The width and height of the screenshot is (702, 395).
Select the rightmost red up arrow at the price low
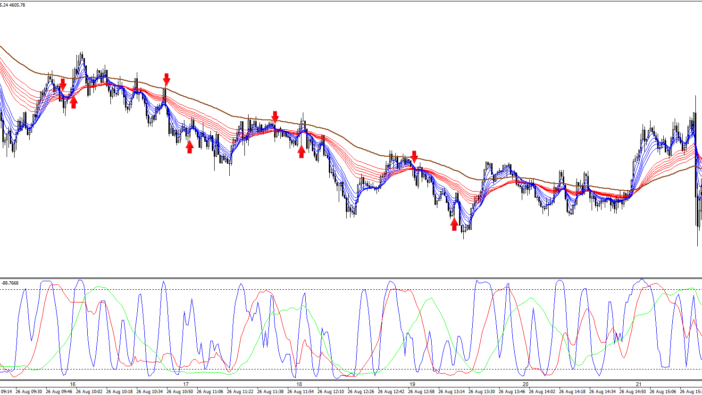point(454,224)
